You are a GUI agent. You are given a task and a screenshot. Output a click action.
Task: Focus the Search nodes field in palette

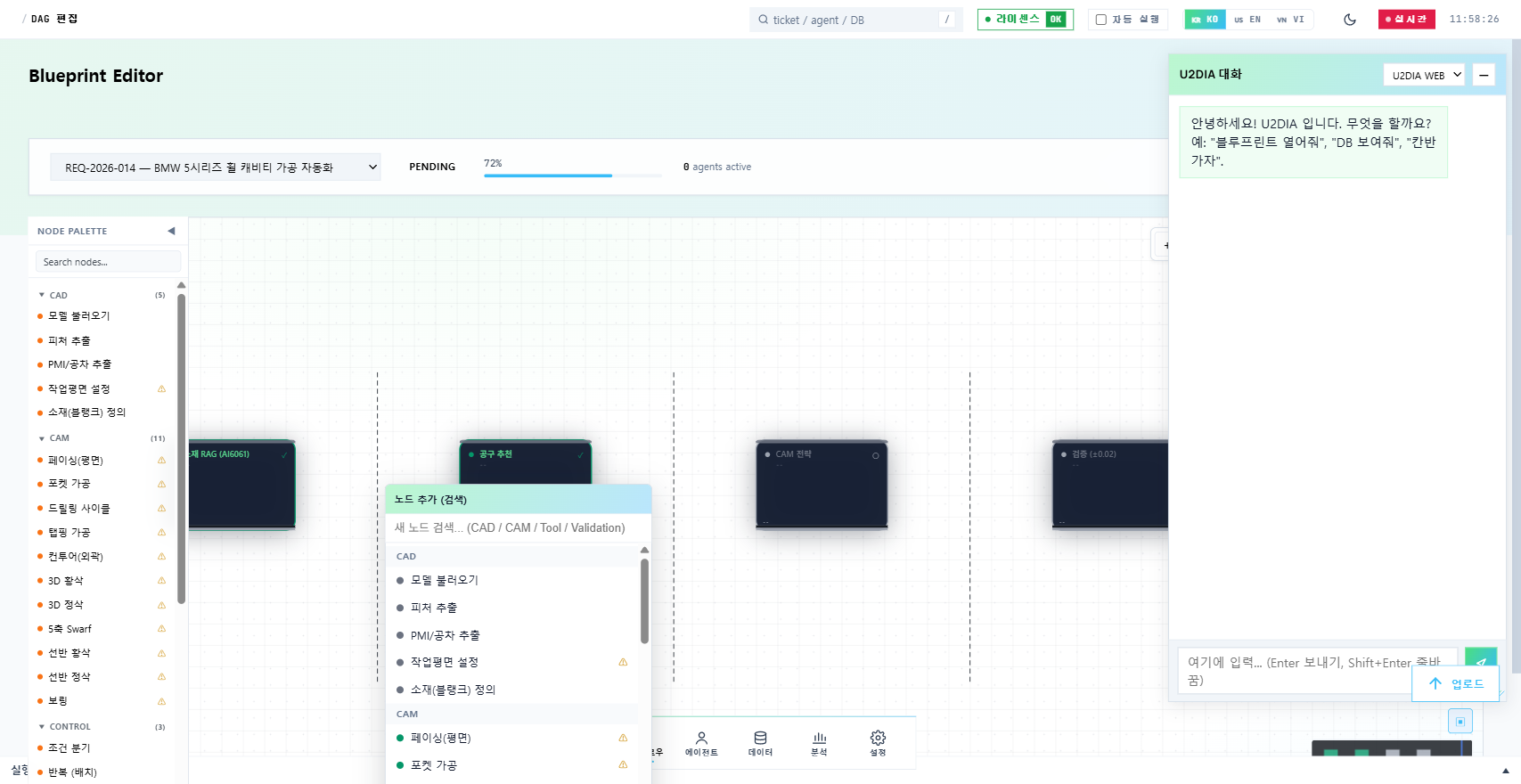[108, 262]
